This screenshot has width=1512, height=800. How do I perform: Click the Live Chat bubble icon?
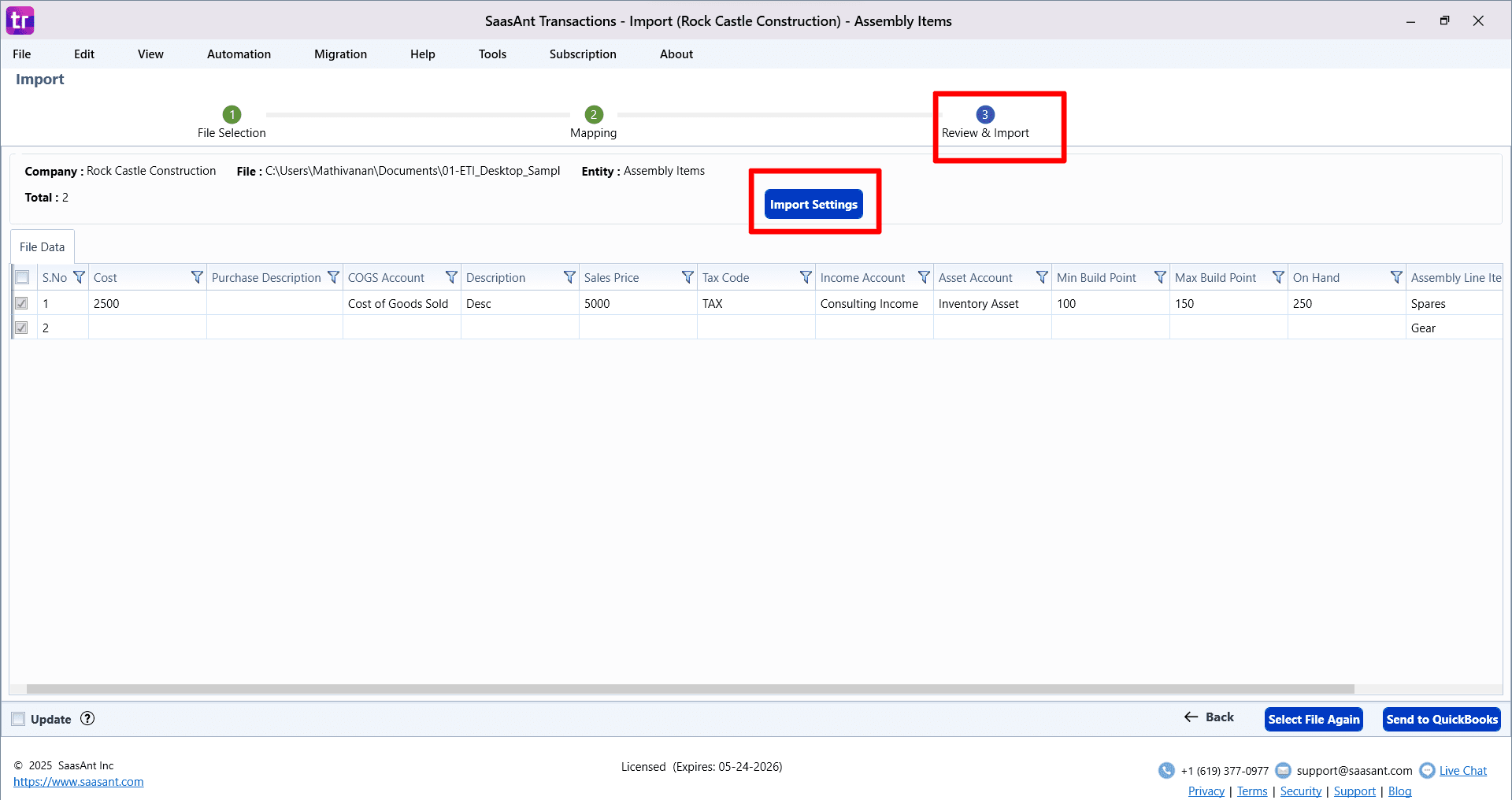tap(1427, 770)
